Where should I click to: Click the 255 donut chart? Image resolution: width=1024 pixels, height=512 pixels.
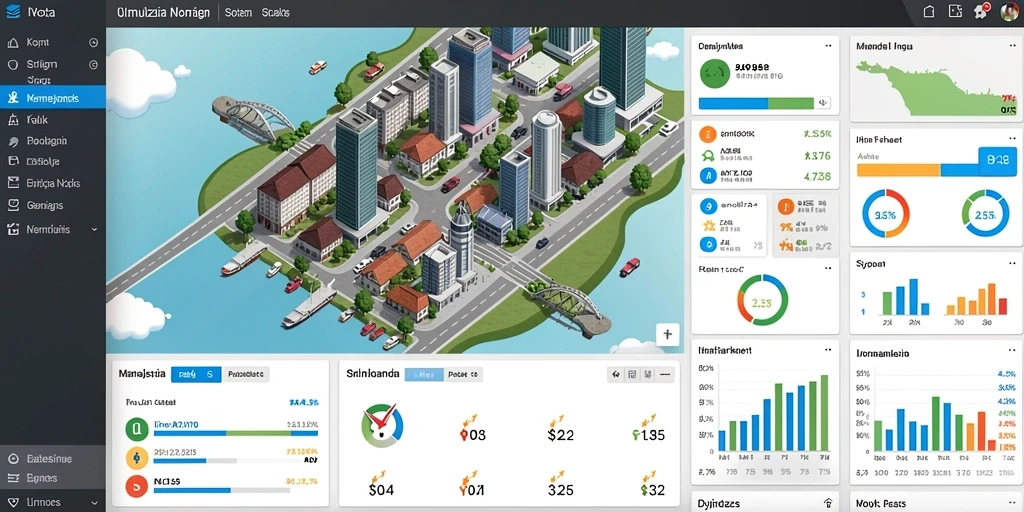tap(985, 214)
